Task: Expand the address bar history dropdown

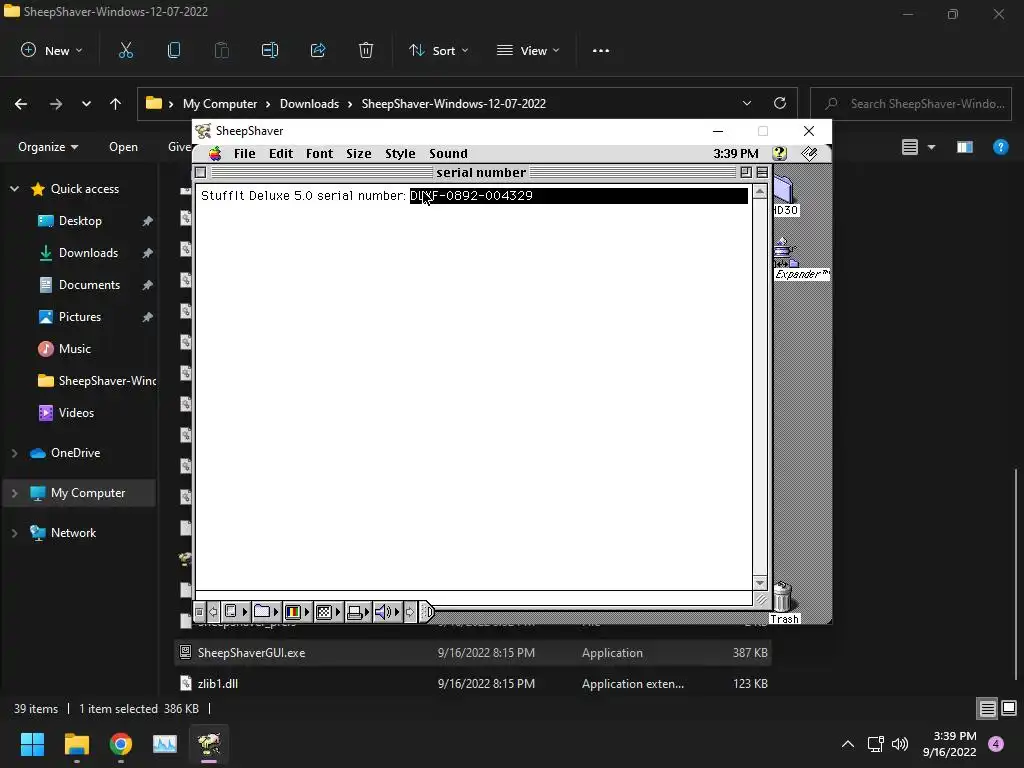Action: click(746, 103)
